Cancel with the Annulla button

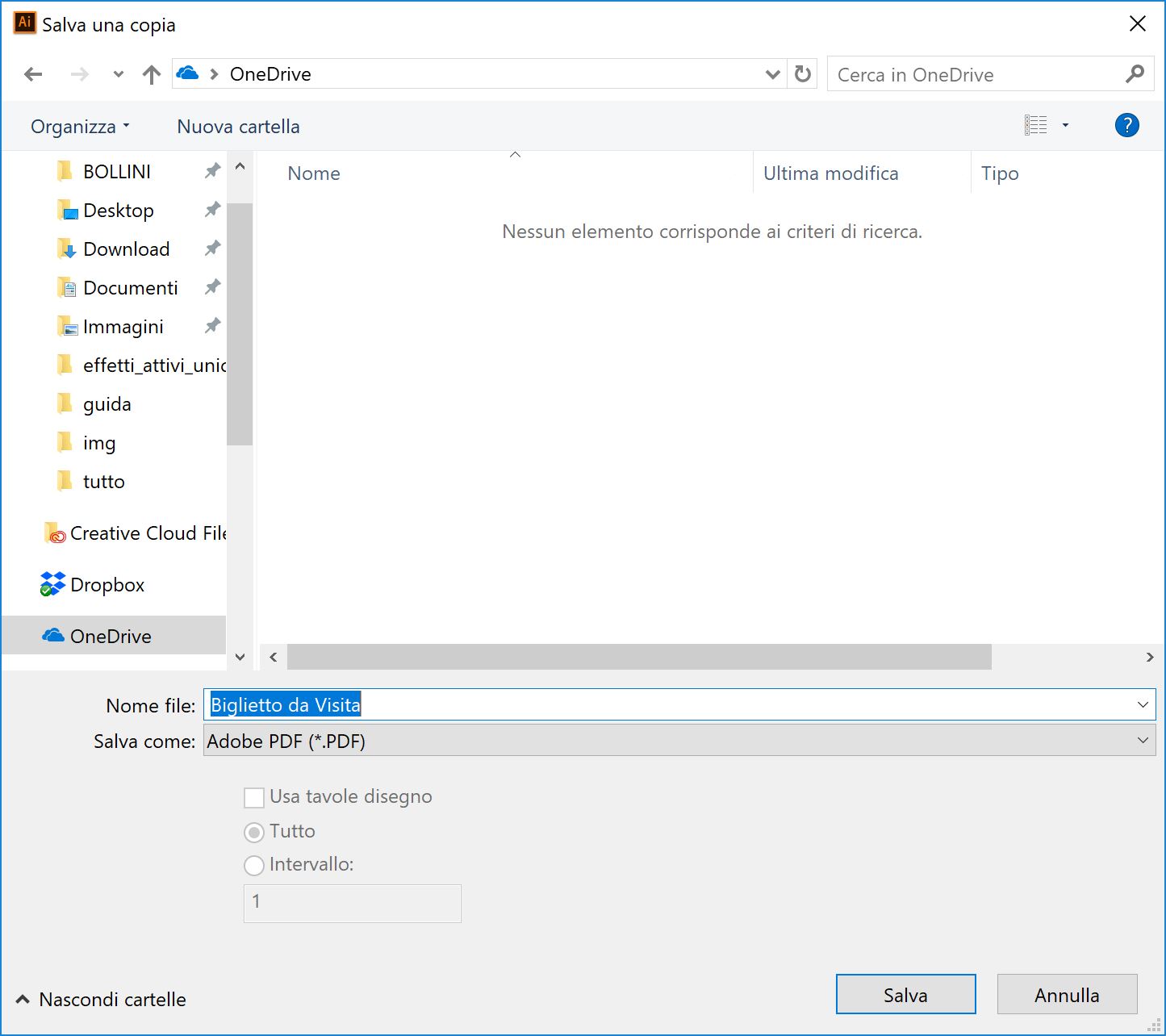(1067, 995)
